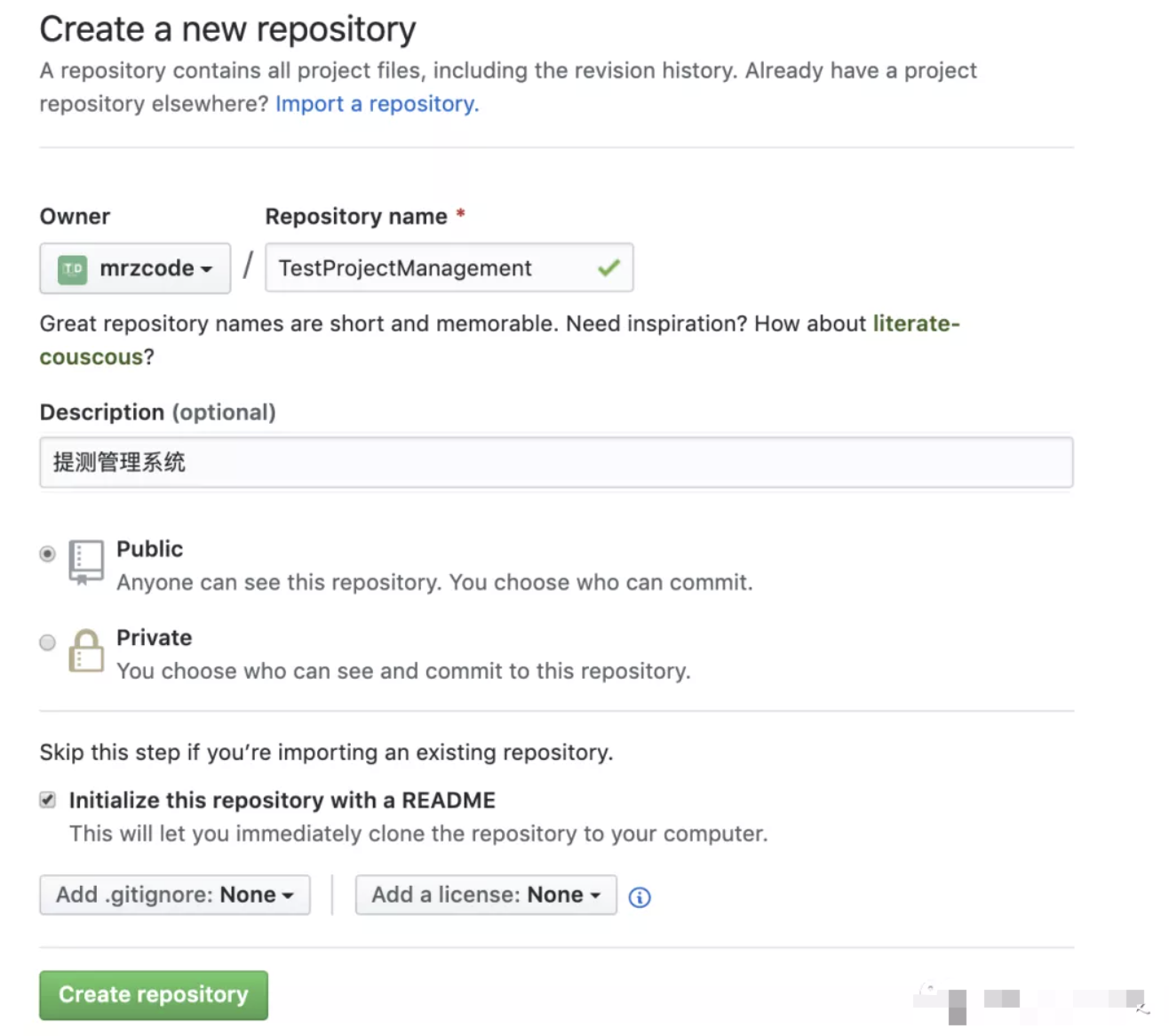Click the Private label text
Screen dimensions: 1169x1036
pos(155,638)
